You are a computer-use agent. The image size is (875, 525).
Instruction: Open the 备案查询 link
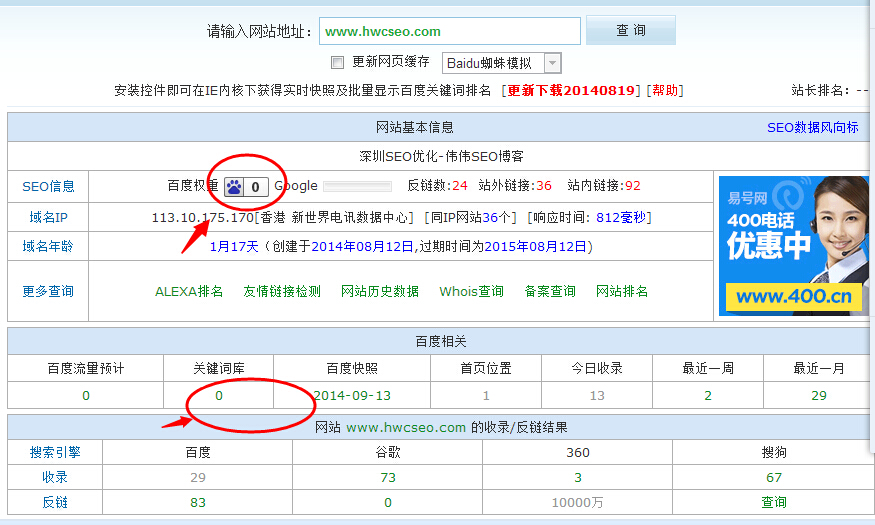550,291
